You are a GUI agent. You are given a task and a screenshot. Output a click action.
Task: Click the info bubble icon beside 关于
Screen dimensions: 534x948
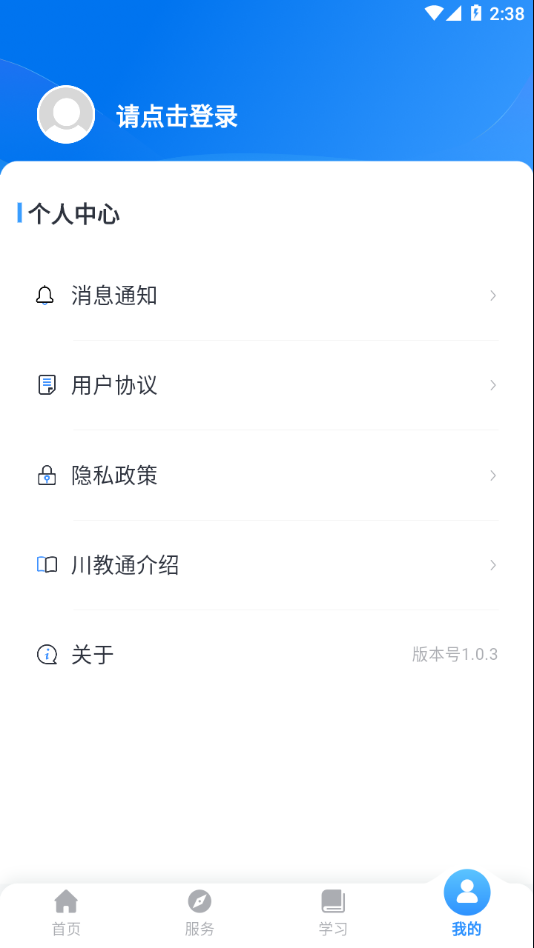[x=47, y=654]
